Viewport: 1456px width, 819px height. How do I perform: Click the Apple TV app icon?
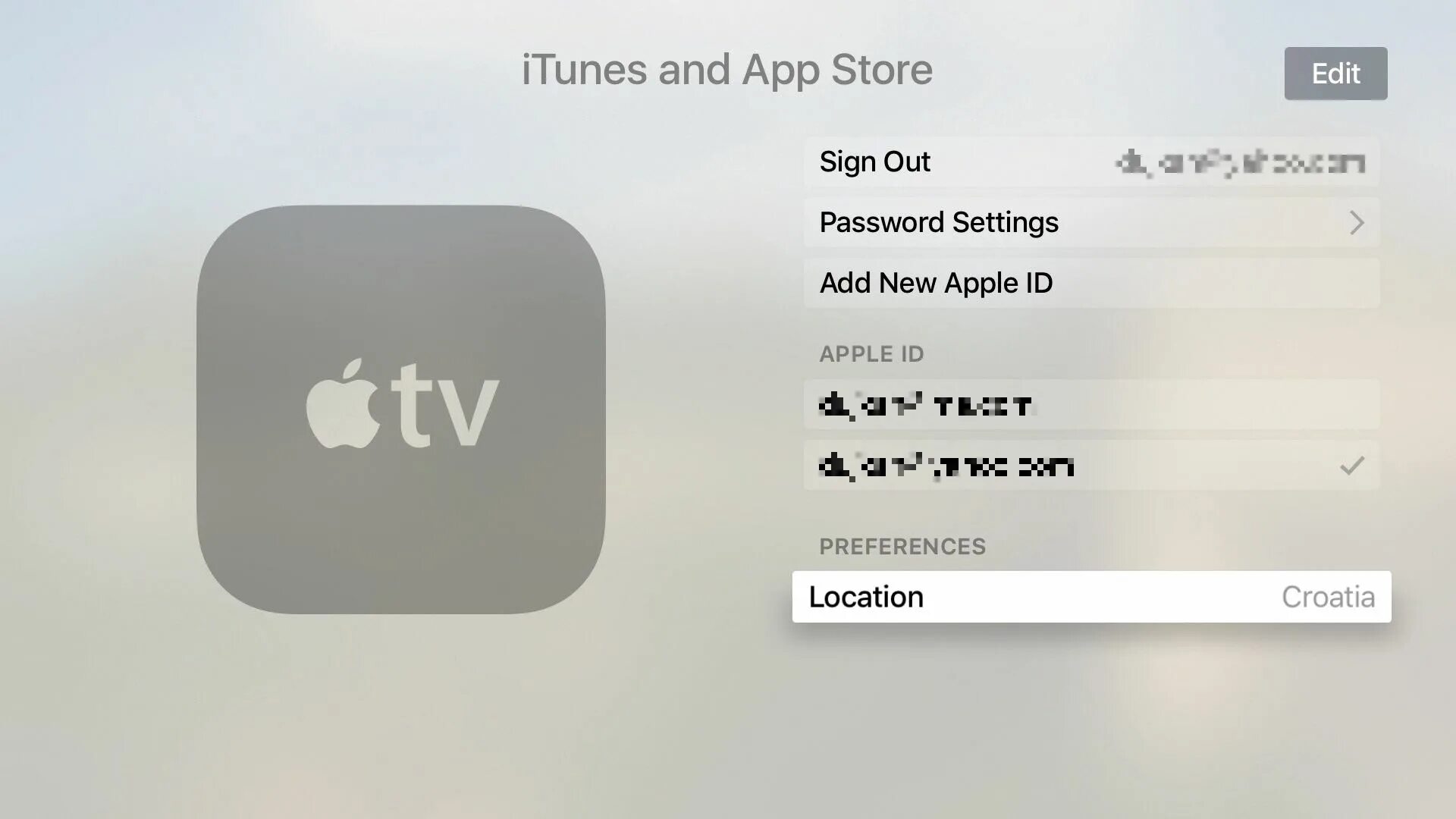[x=401, y=407]
